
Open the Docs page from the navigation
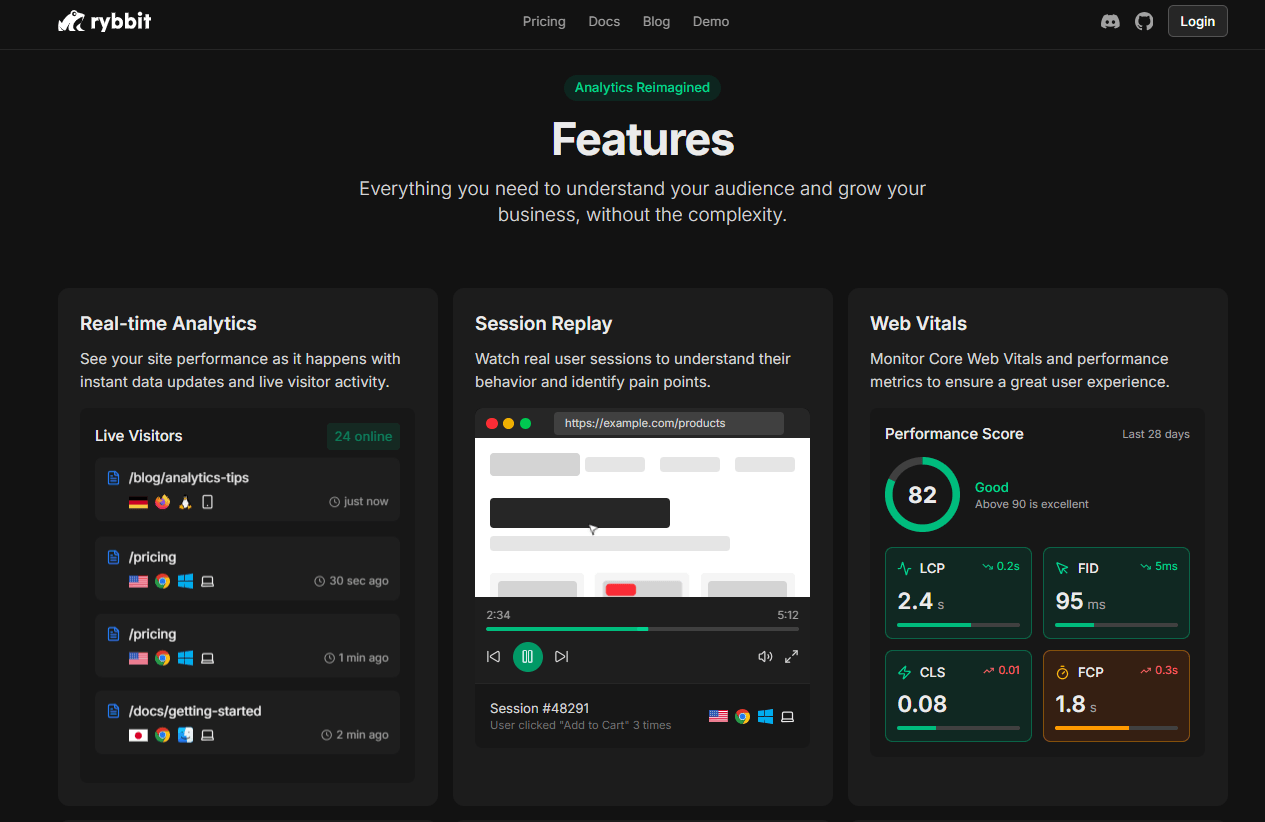coord(604,21)
